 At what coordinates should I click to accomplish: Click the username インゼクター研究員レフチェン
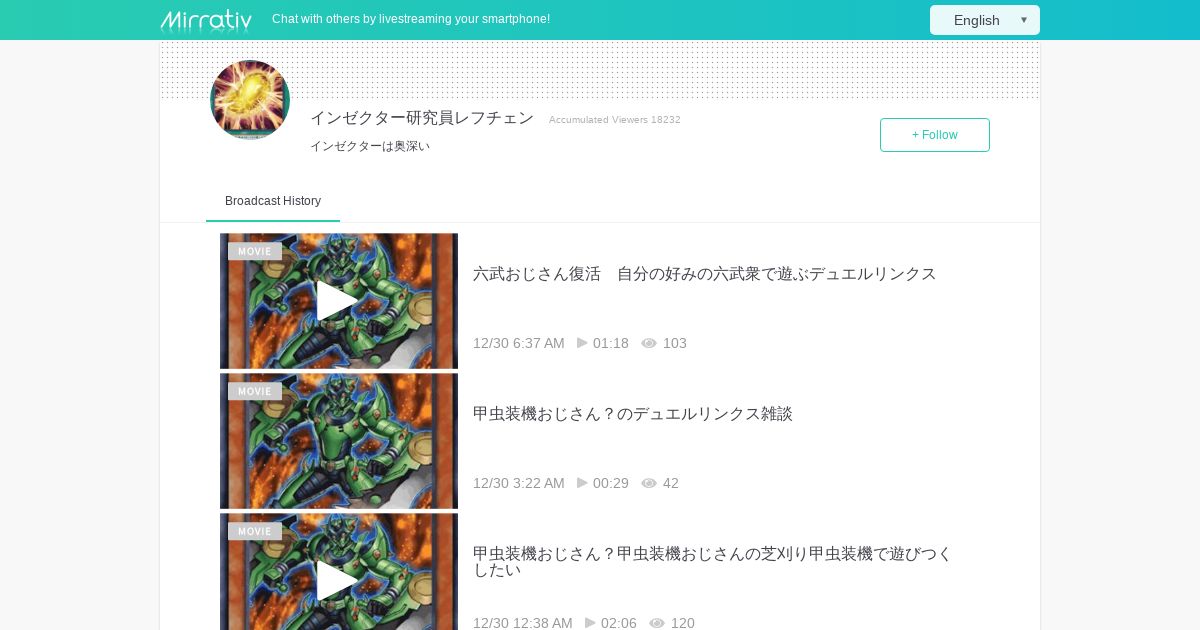coord(422,118)
